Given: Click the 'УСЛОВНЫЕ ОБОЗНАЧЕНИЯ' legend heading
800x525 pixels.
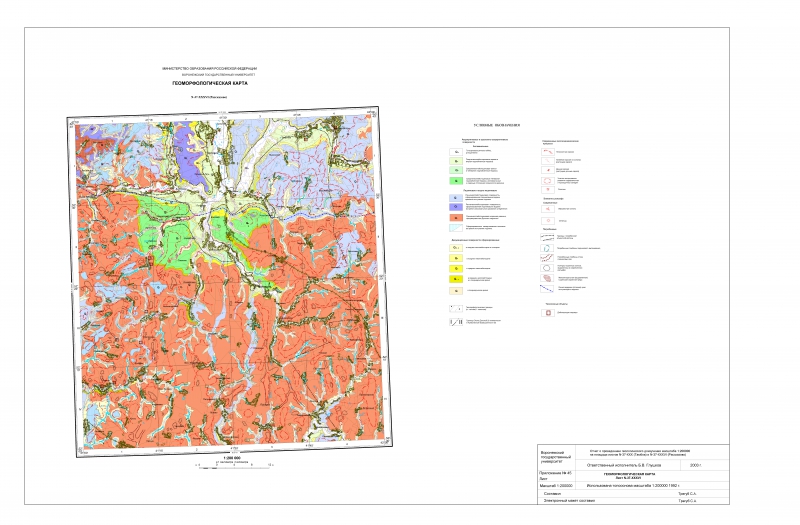Looking at the screenshot, I should [497, 125].
